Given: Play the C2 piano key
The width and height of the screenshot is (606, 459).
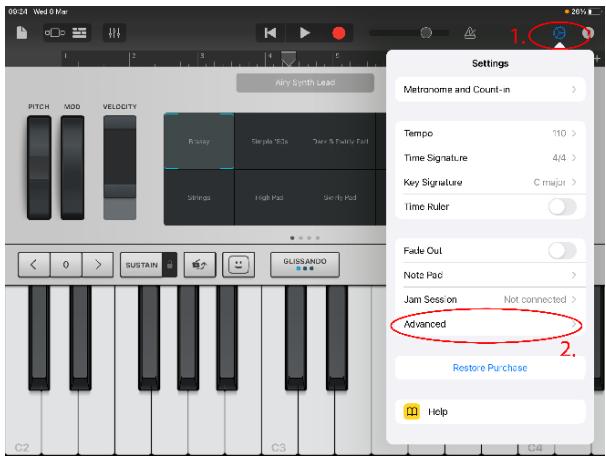Looking at the screenshot, I should 22,421.
